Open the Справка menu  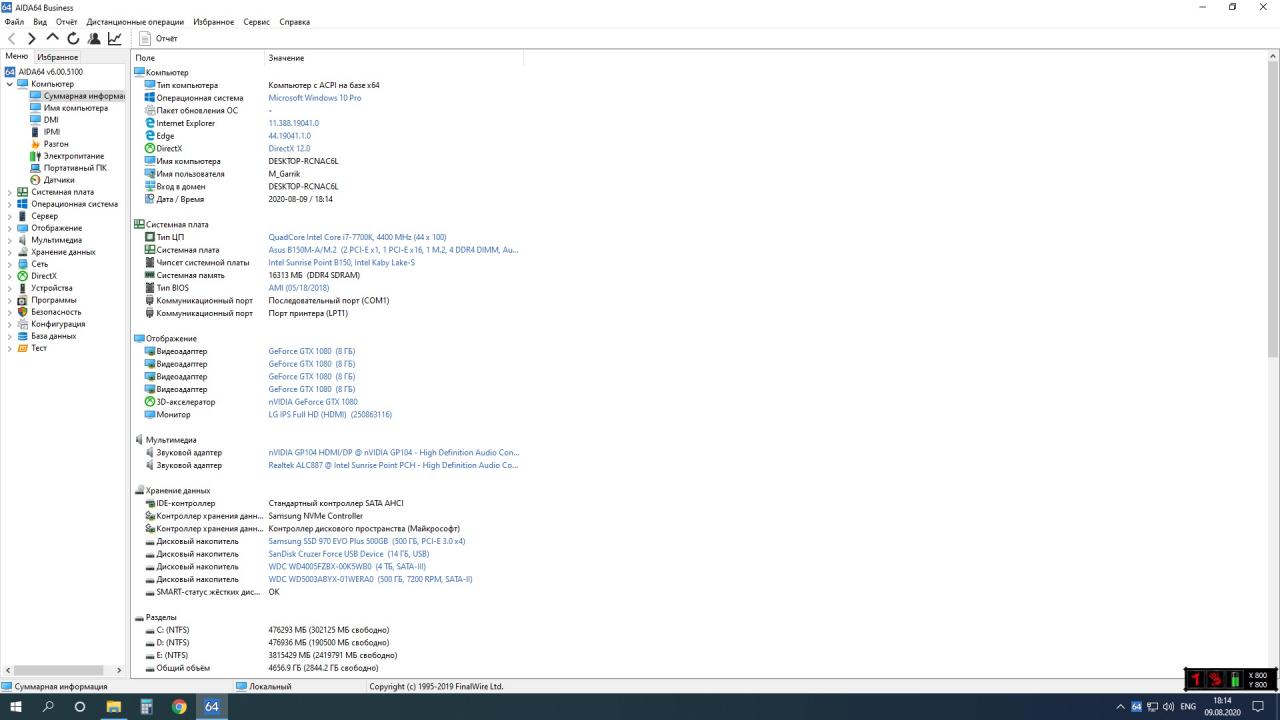pos(294,22)
